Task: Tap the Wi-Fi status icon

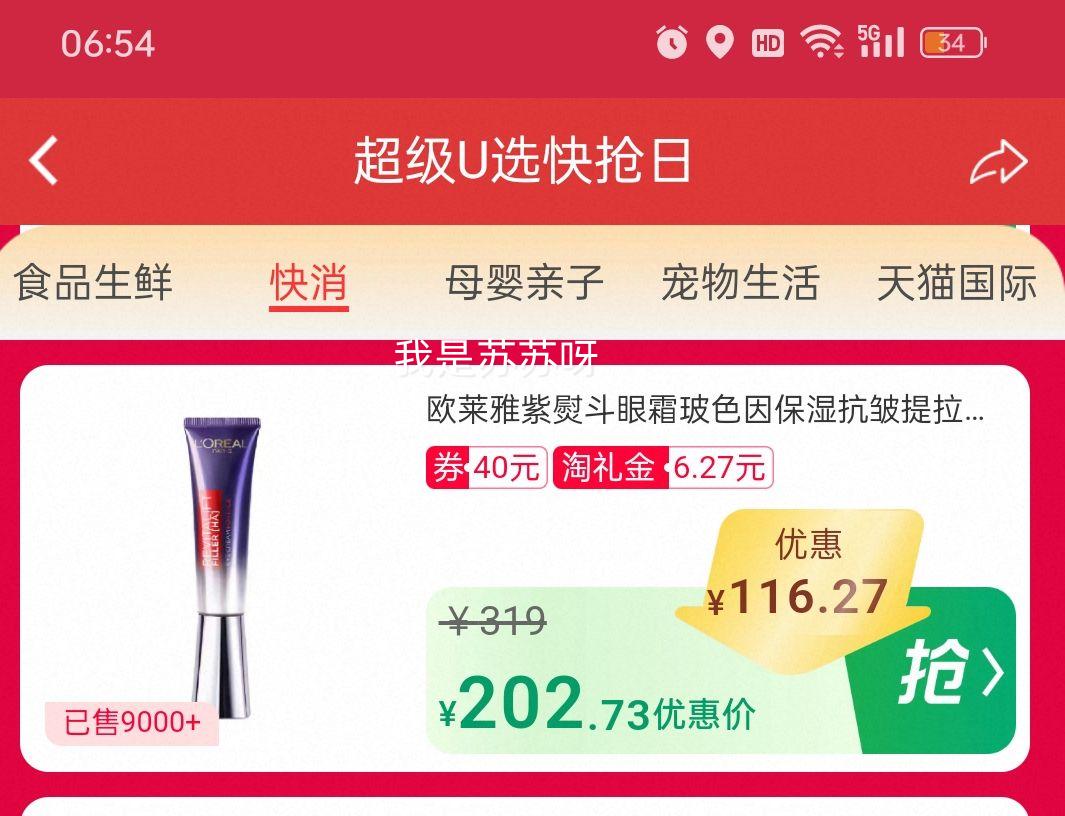Action: 822,42
